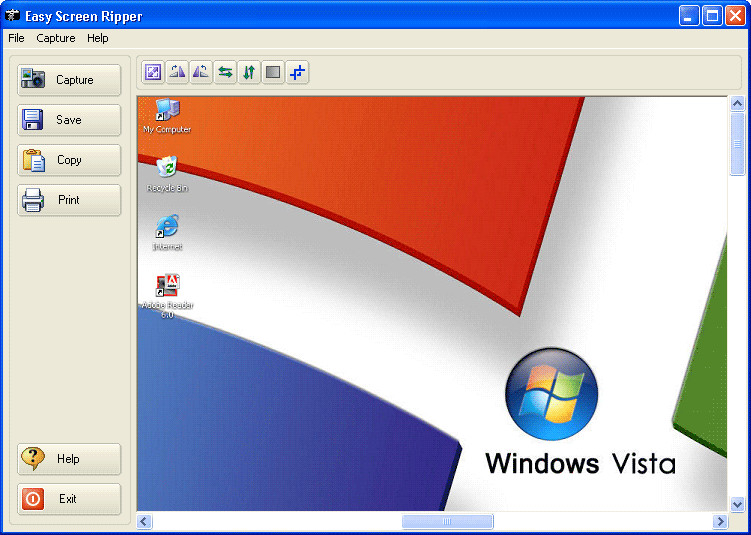The width and height of the screenshot is (751, 535).
Task: Click the vertical scrollbar down arrow
Action: pyautogui.click(x=737, y=504)
